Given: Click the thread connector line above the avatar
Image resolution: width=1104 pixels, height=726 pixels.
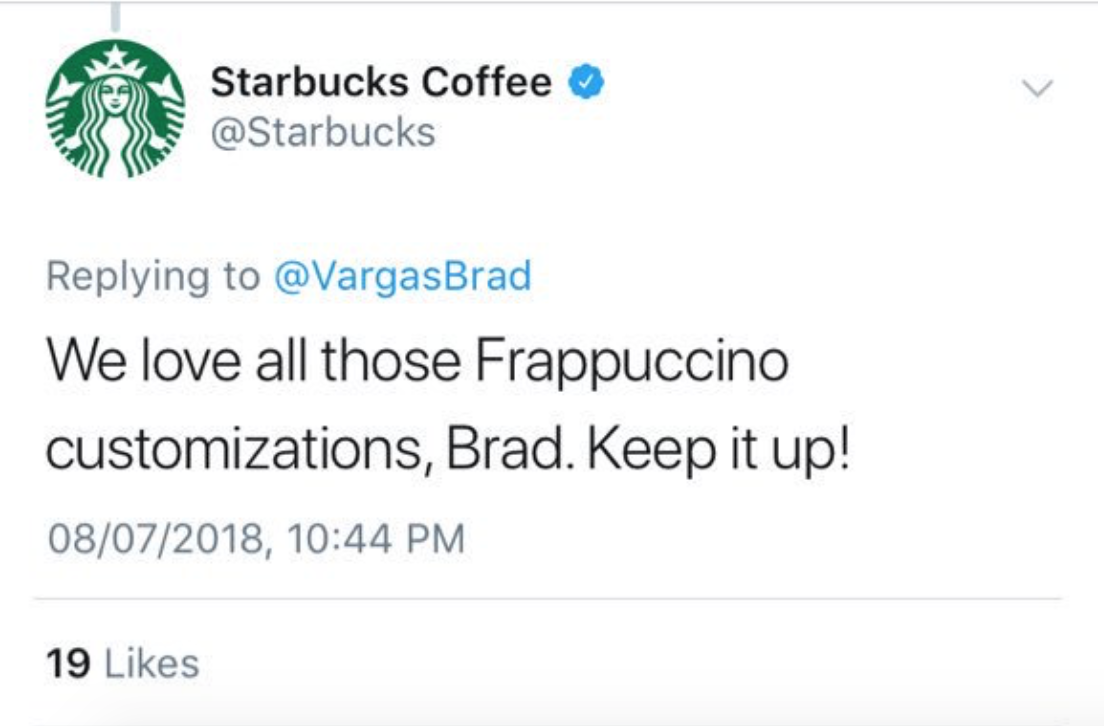Looking at the screenshot, I should [115, 16].
